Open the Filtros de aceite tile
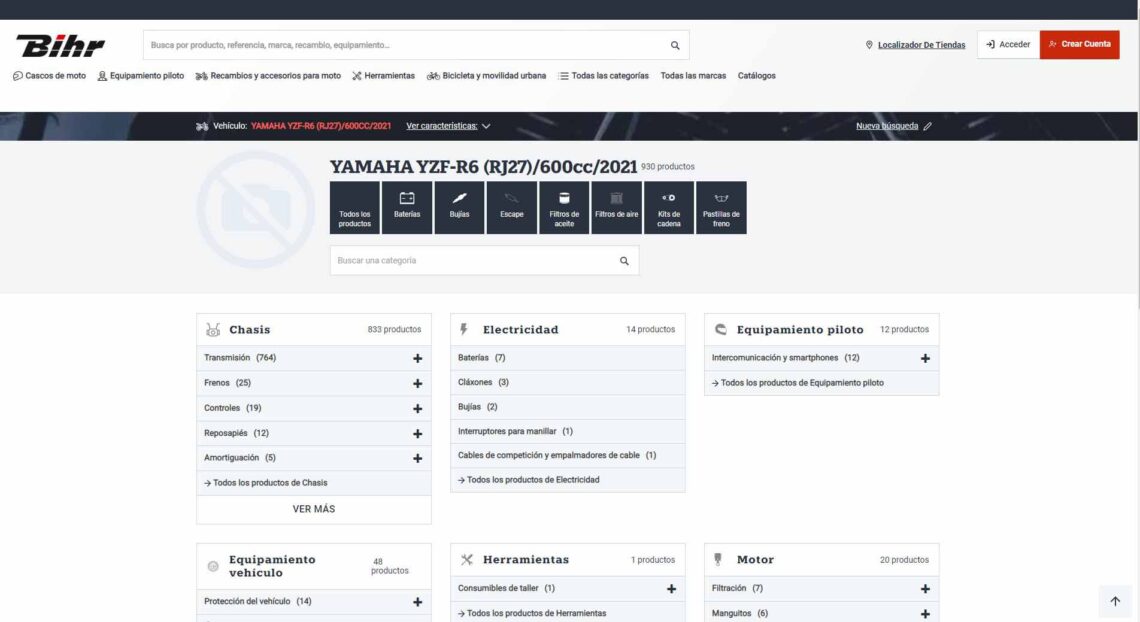Screen dimensions: 1140x622 564,207
